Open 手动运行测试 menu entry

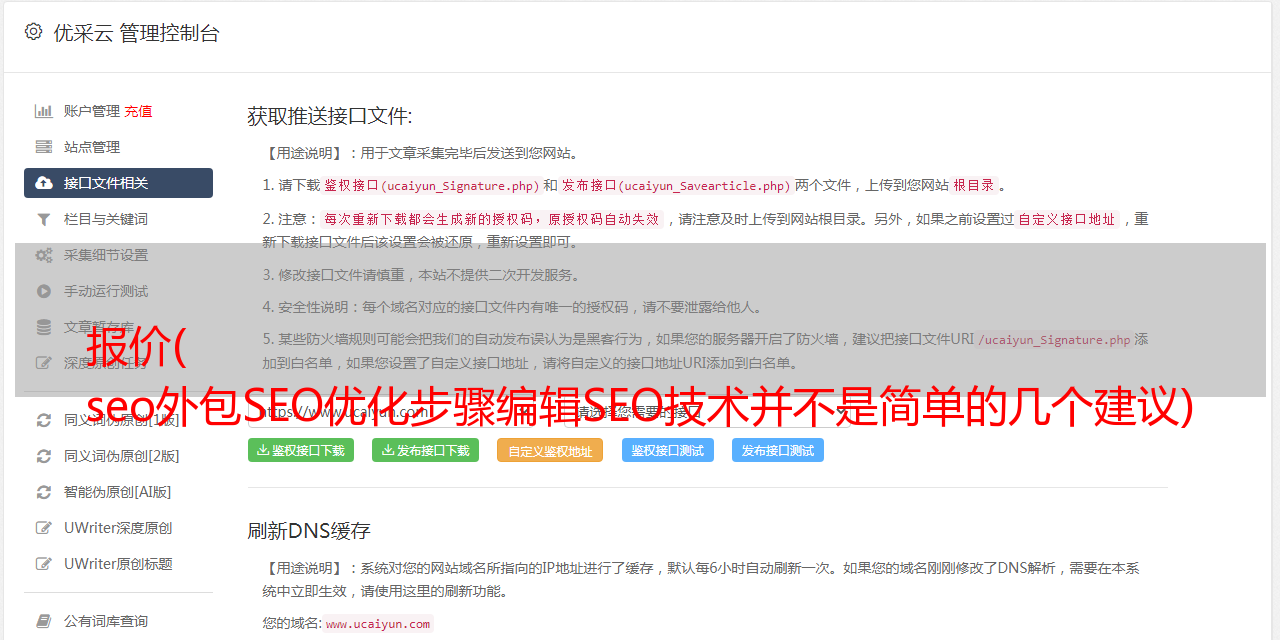106,291
